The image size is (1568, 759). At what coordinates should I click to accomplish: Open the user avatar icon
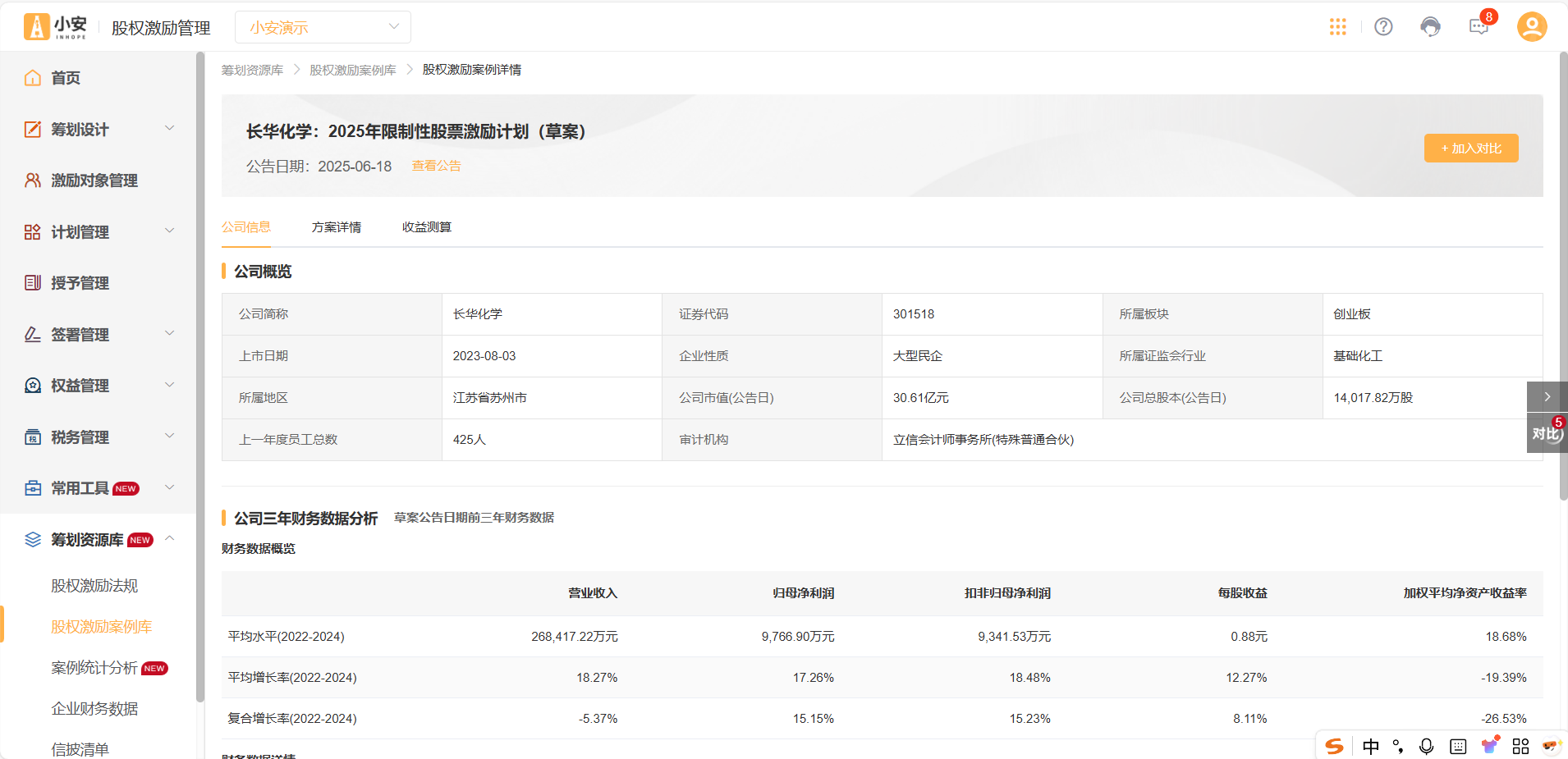[1532, 27]
